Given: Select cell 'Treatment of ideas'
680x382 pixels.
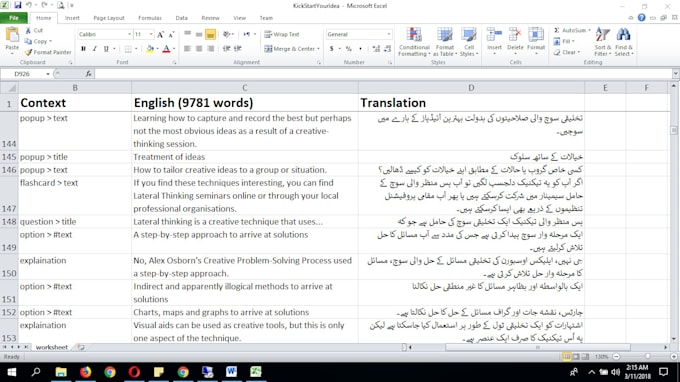Looking at the screenshot, I should point(245,157).
